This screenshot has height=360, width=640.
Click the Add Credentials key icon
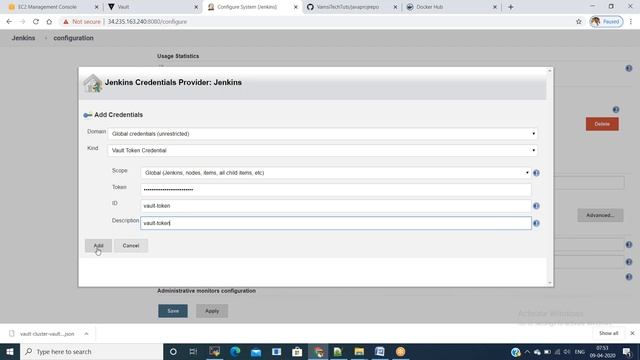87,115
